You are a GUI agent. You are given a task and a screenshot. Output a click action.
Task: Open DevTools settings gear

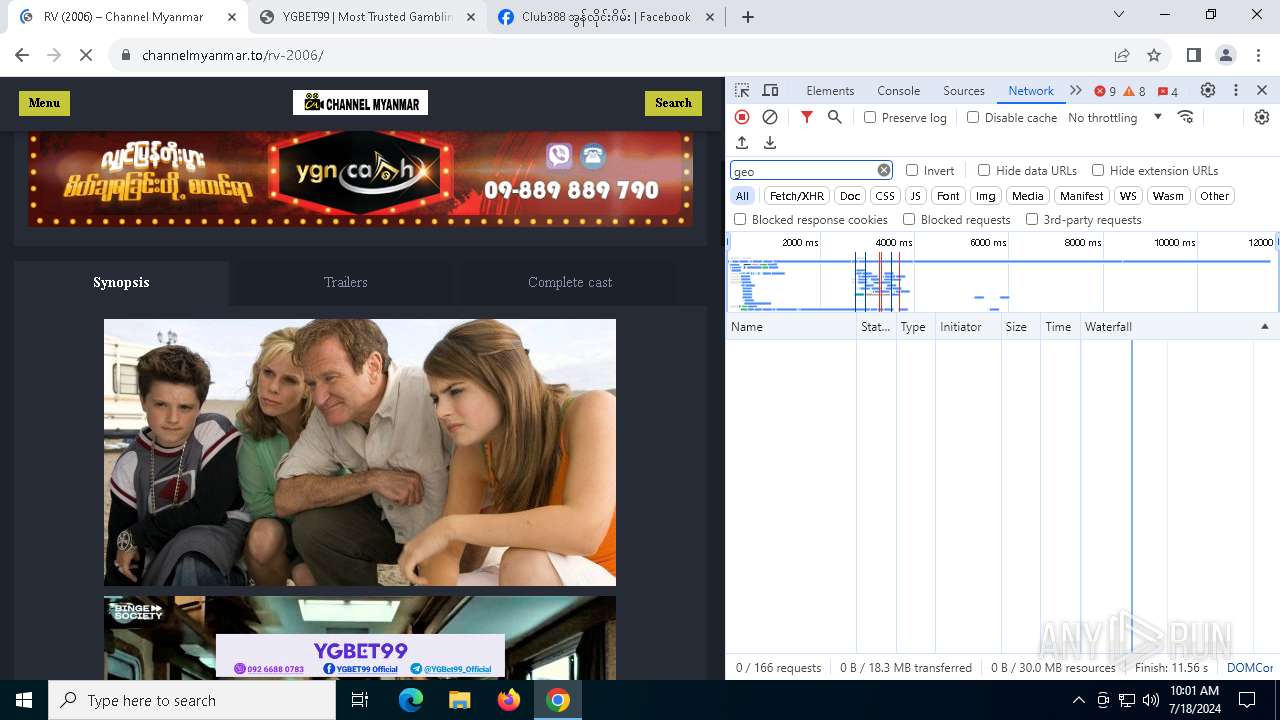click(x=1208, y=90)
